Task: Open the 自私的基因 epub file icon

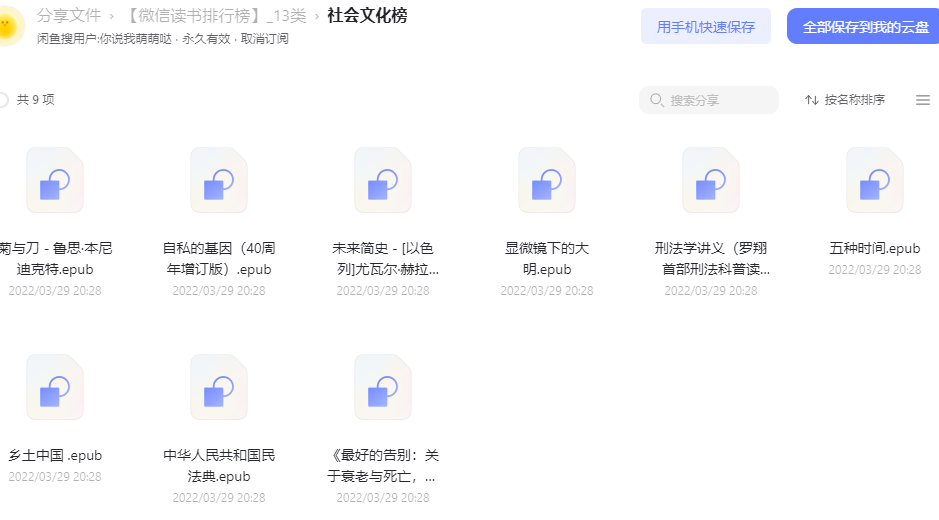Action: click(219, 180)
